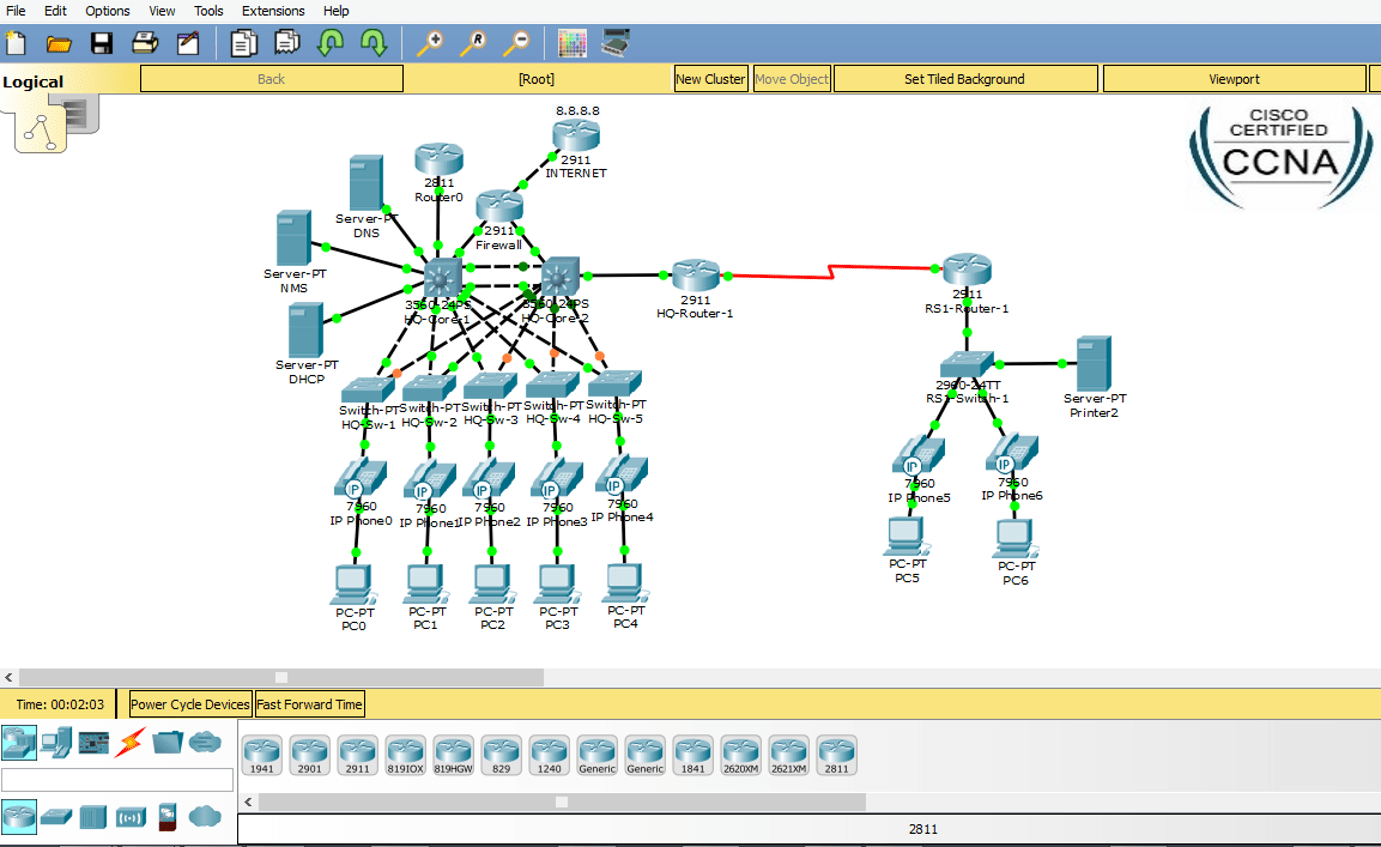
Task: Select the 1941 router model
Action: tap(261, 754)
